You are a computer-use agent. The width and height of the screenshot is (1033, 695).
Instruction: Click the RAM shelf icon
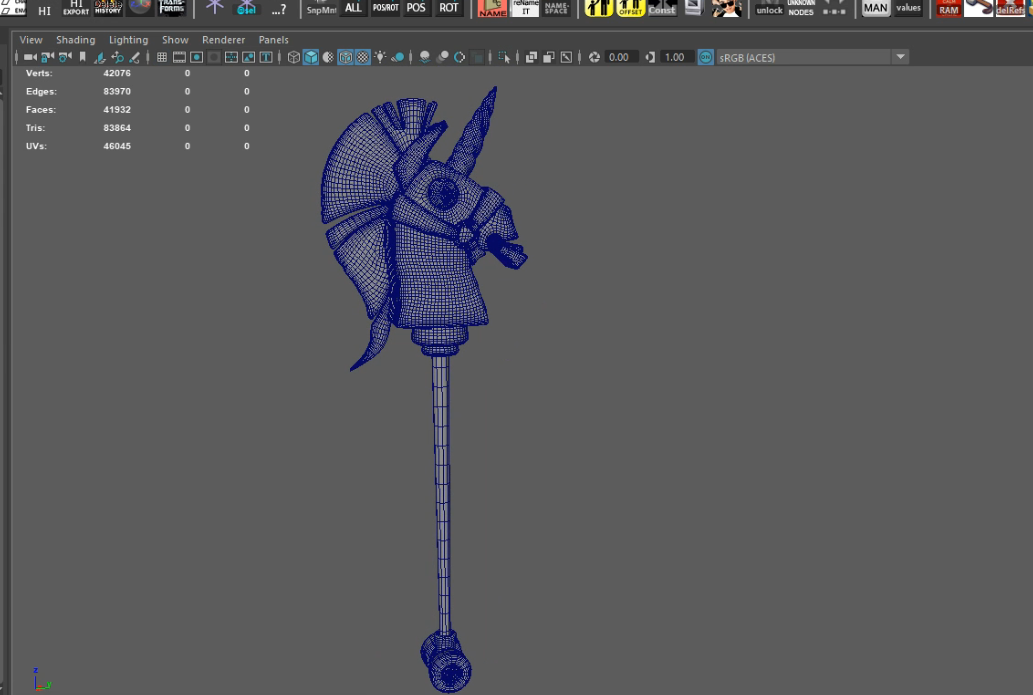tap(946, 10)
